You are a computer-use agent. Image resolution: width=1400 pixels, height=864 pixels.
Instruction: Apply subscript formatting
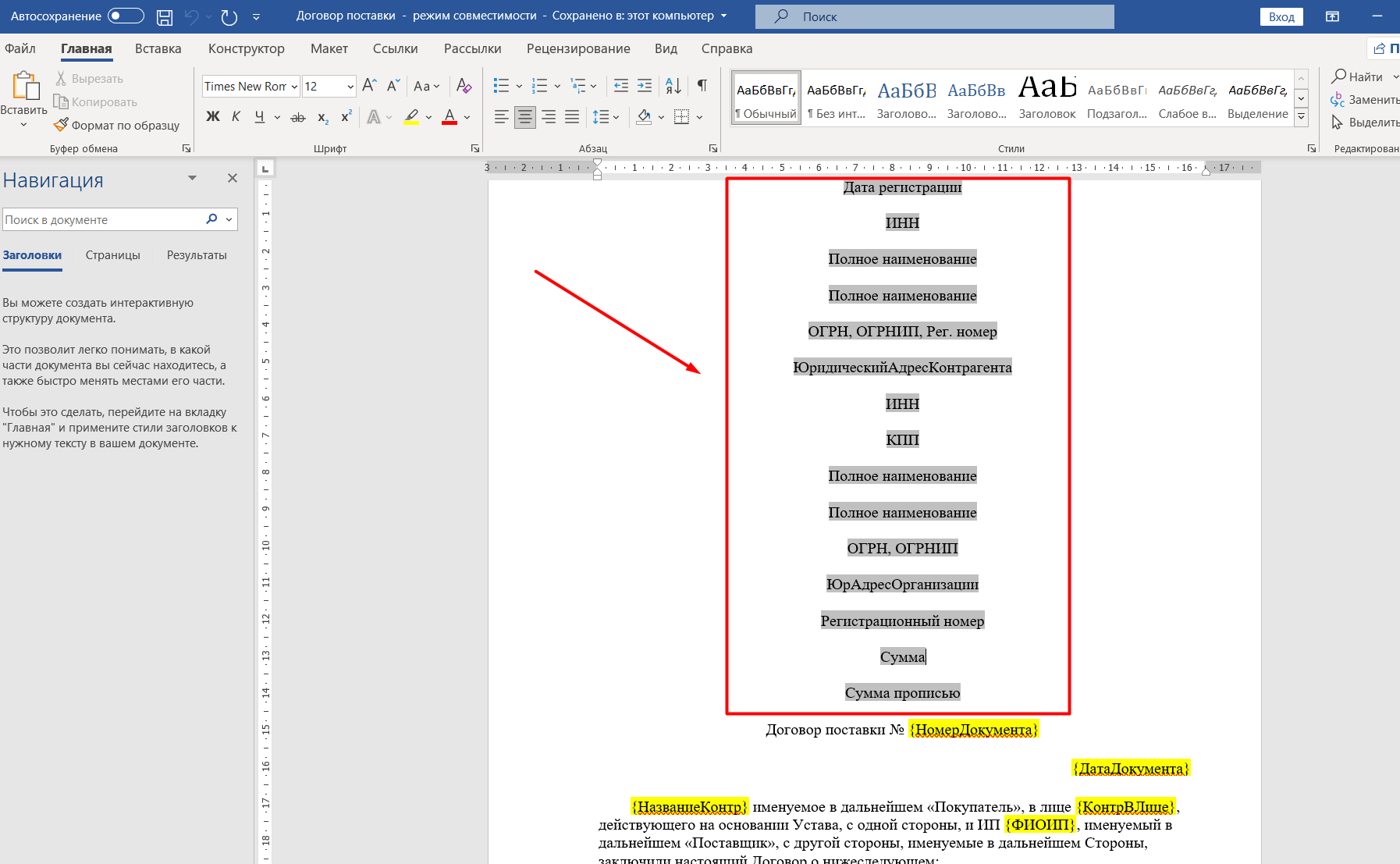[323, 117]
